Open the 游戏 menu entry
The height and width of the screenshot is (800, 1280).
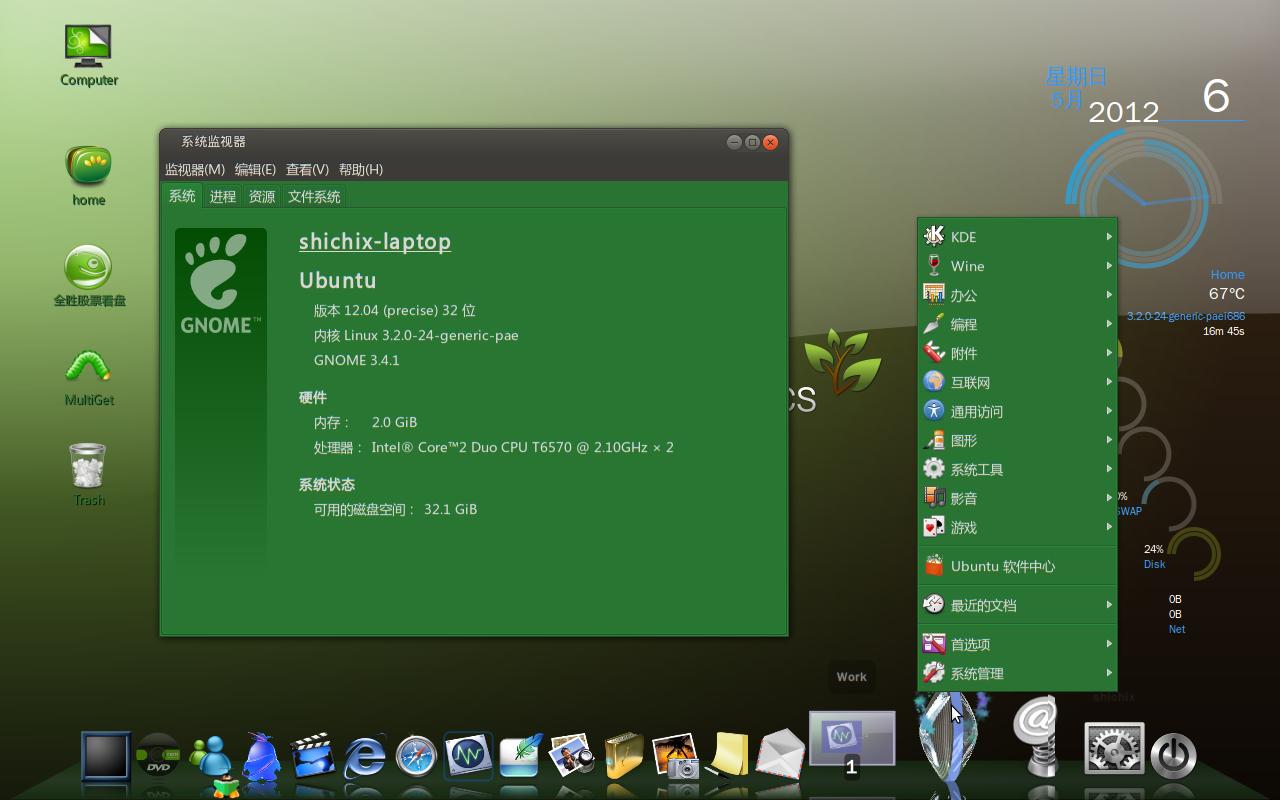[x=1017, y=527]
